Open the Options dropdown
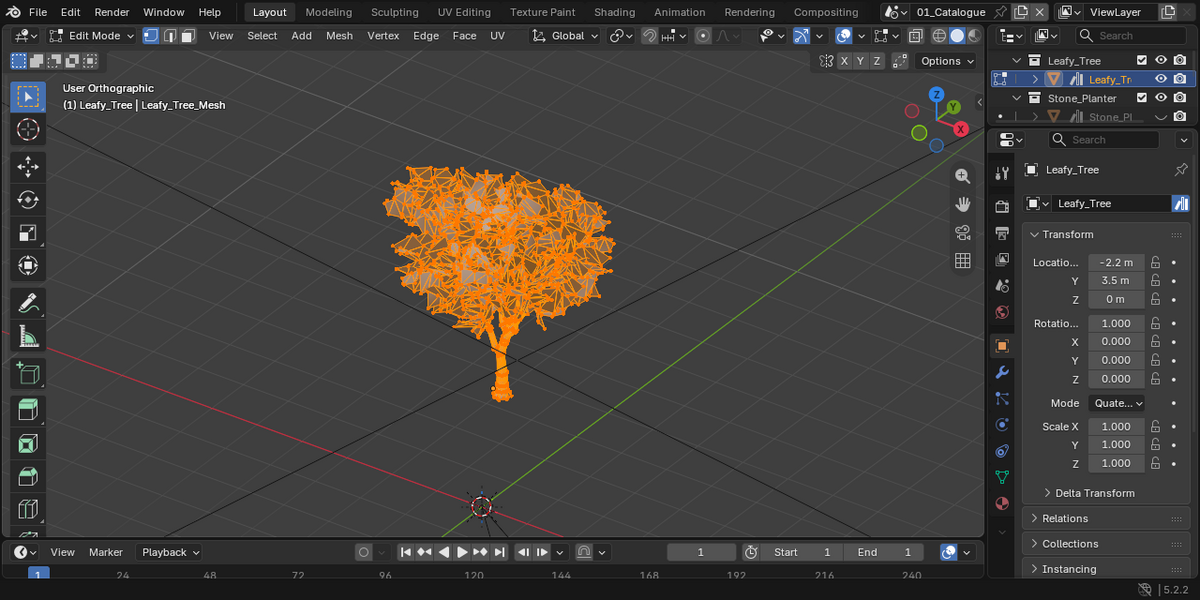Image resolution: width=1200 pixels, height=600 pixels. [946, 61]
